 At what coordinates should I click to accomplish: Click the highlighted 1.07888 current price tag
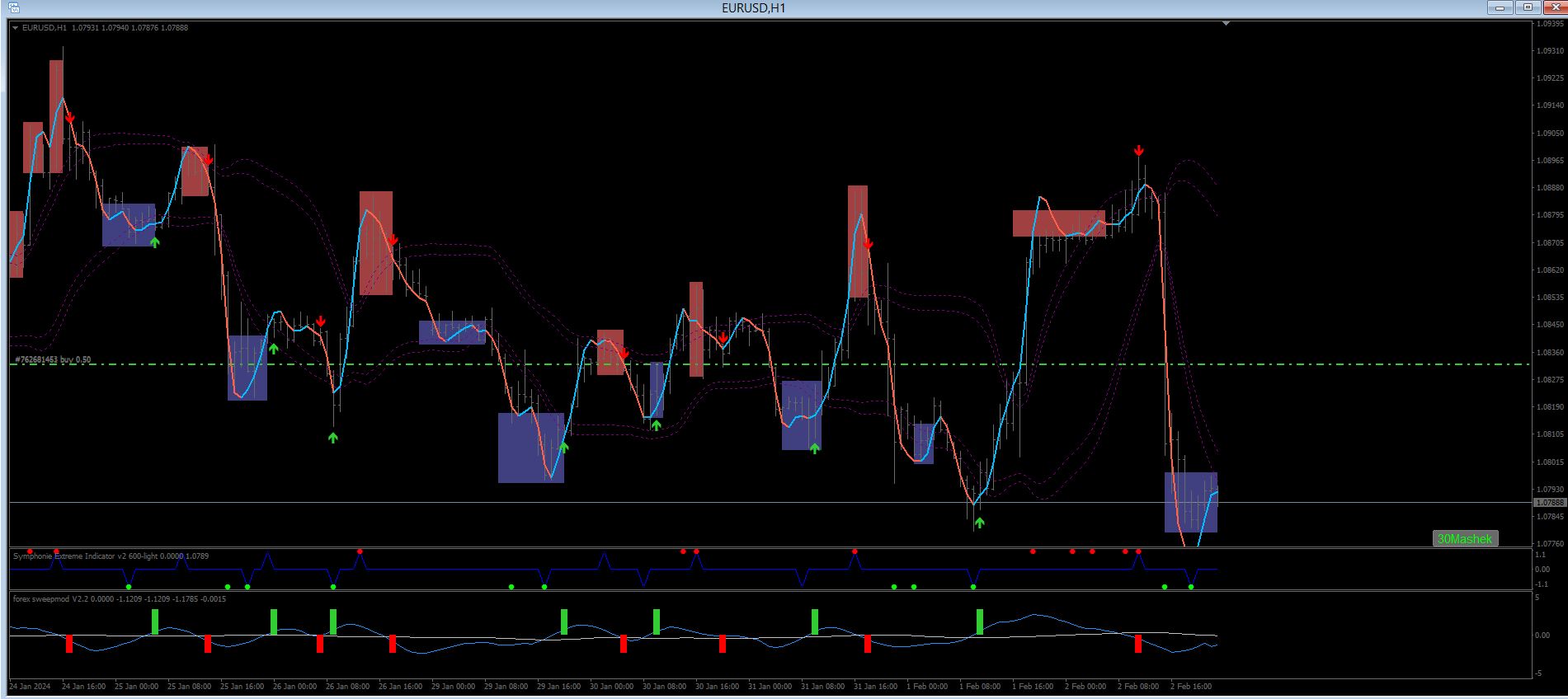(x=1549, y=502)
